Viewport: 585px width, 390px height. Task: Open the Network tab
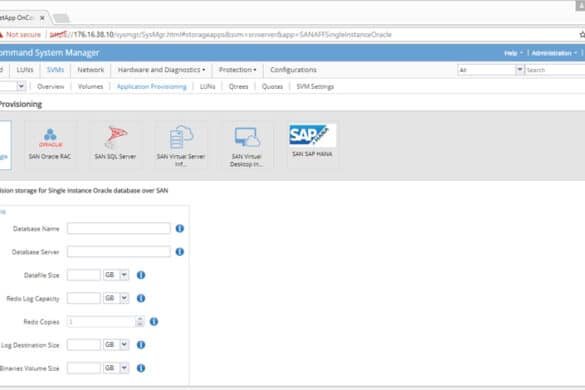(91, 70)
